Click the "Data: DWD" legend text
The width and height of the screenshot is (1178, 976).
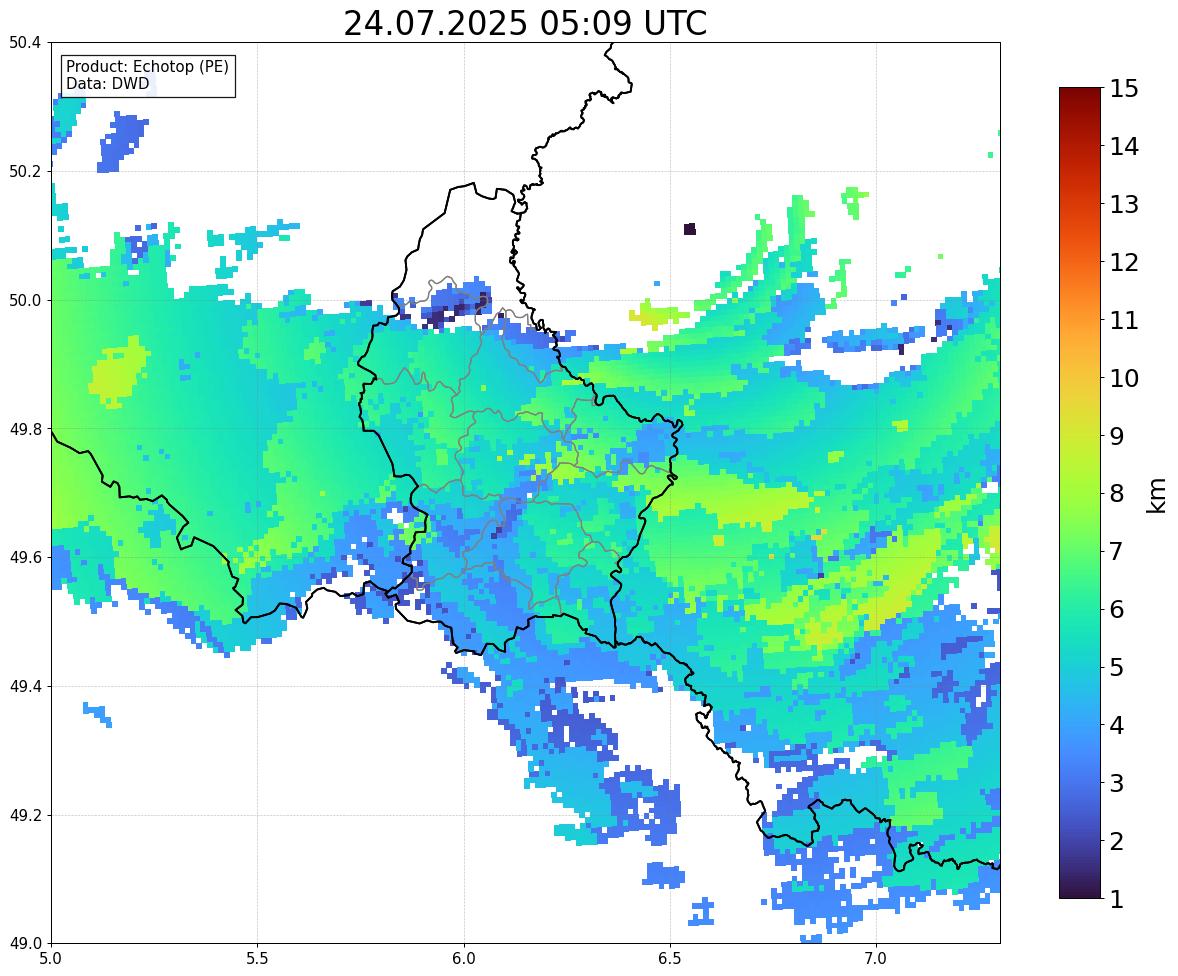(107, 83)
